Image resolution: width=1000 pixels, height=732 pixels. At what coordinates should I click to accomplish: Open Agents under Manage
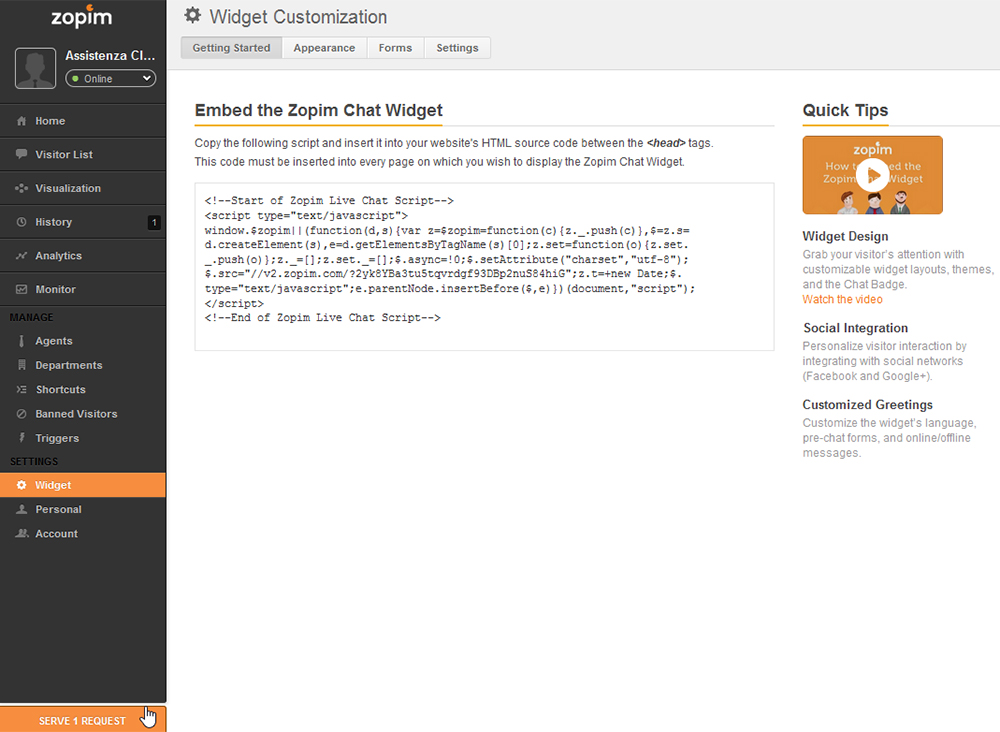[x=83, y=341]
